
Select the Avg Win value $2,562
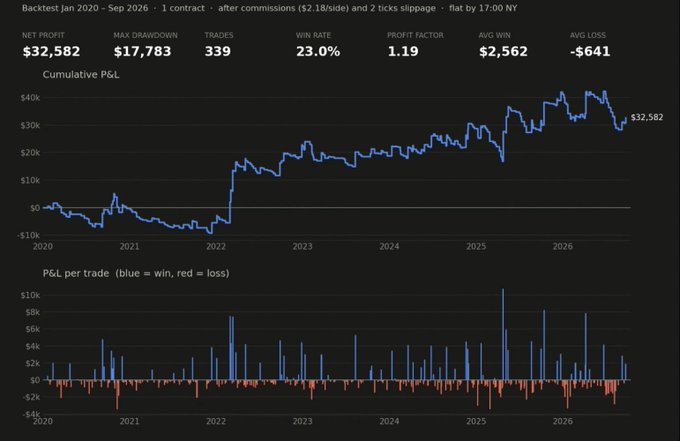(x=503, y=52)
